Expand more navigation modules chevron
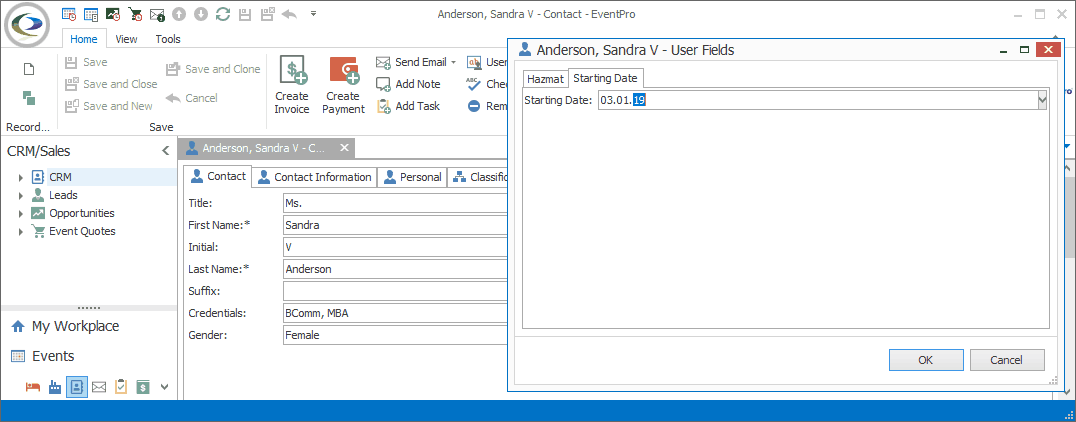 [x=165, y=387]
